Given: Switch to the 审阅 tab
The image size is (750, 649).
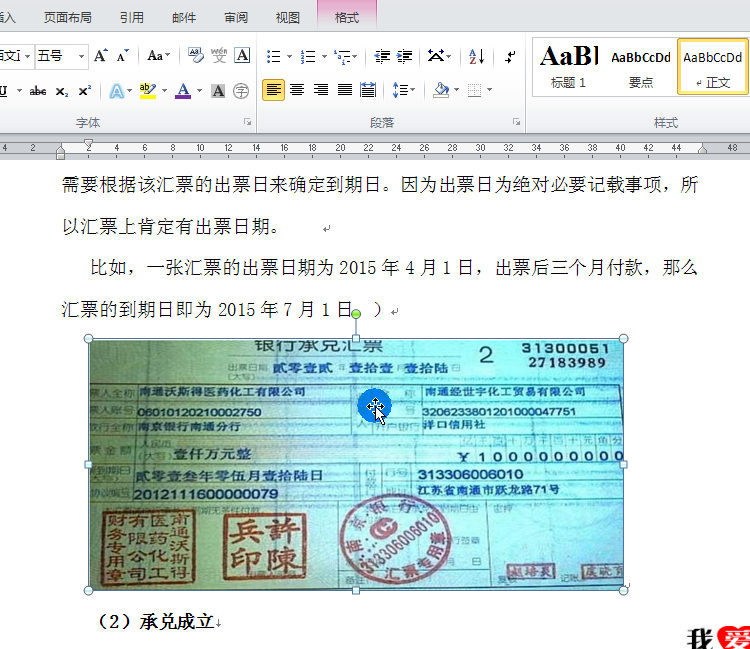Looking at the screenshot, I should (x=236, y=18).
